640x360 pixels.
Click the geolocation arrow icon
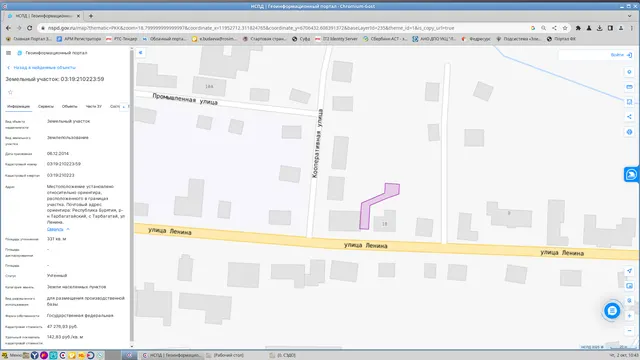(x=629, y=271)
